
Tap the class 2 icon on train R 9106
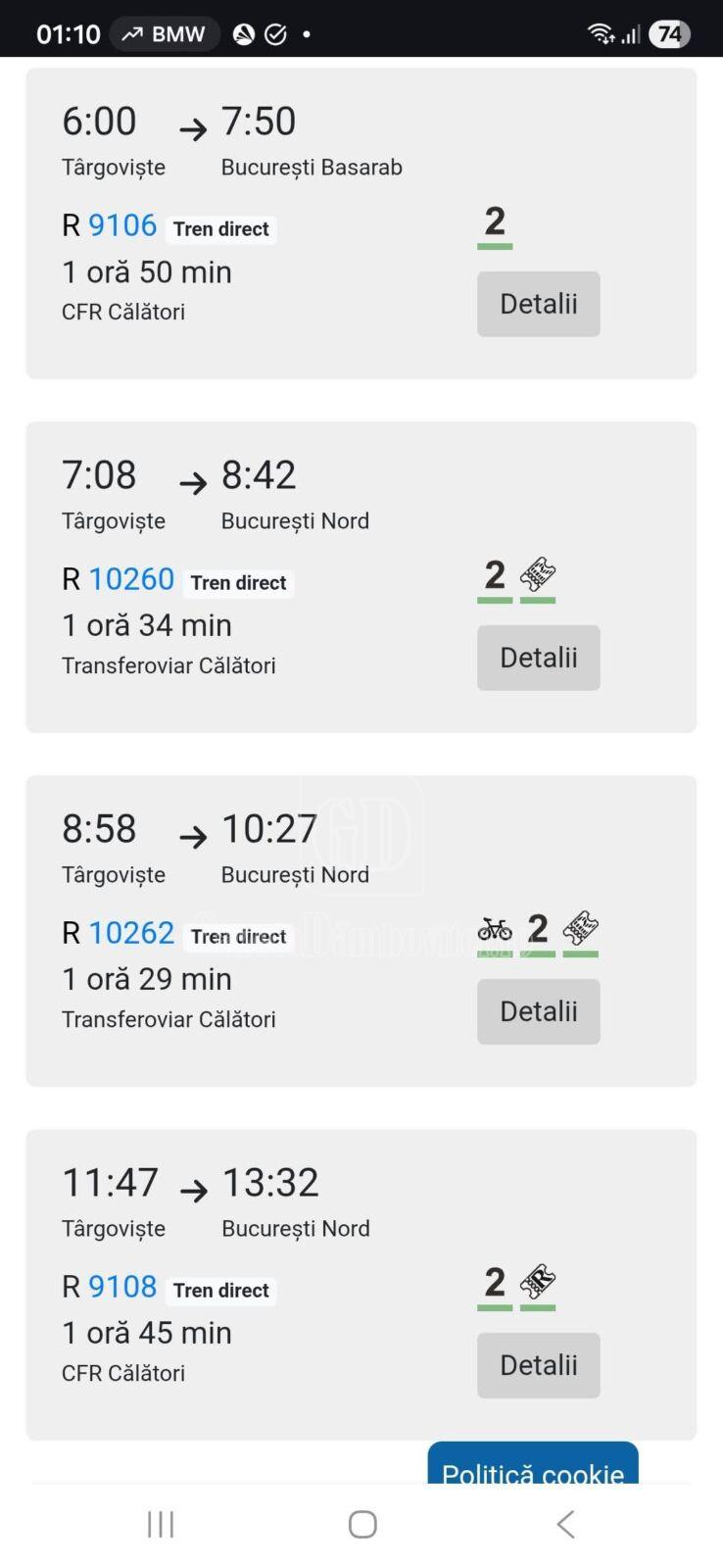pyautogui.click(x=495, y=221)
